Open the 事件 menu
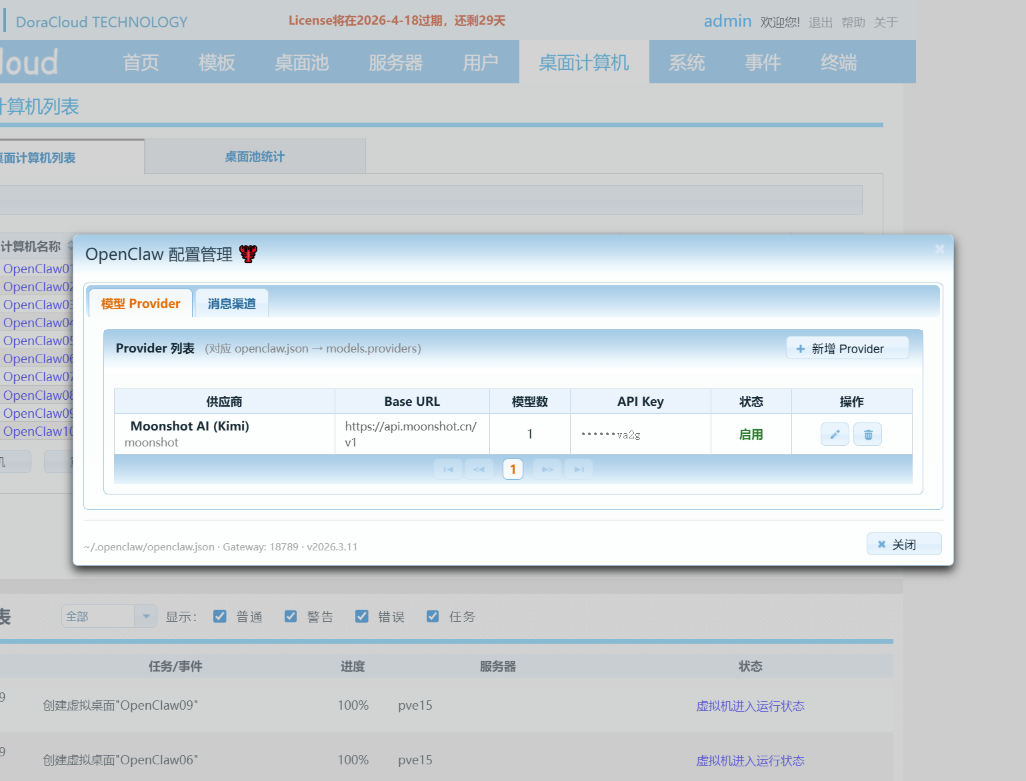The image size is (1026, 781). [762, 62]
